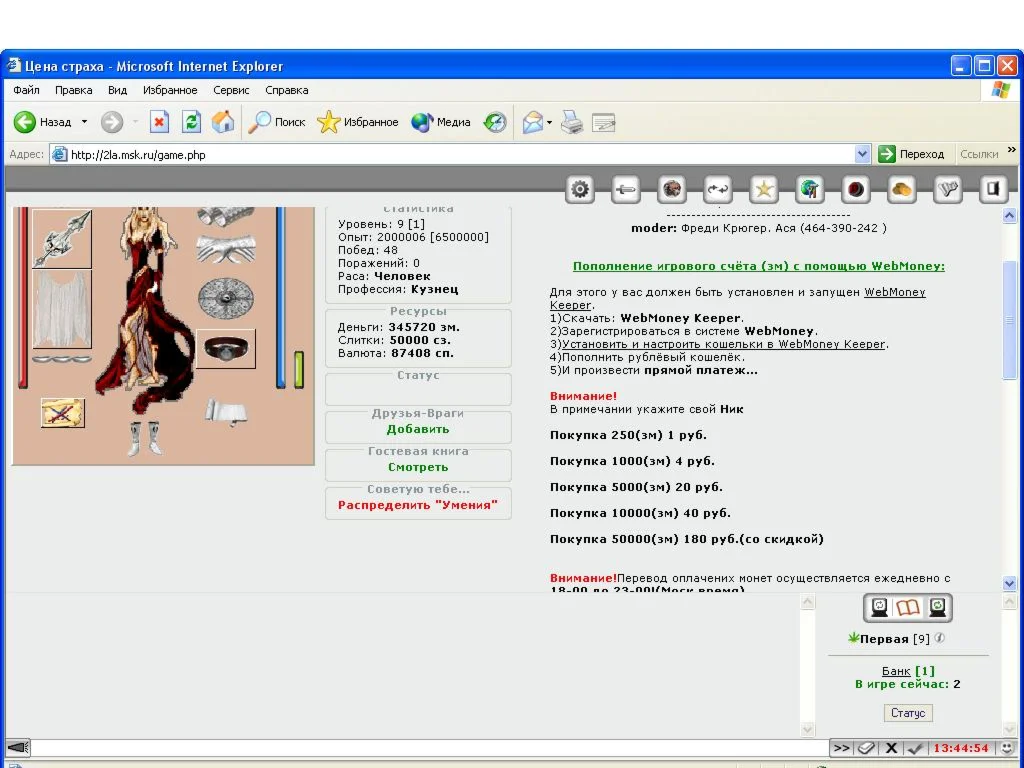This screenshot has height=768, width=1024.
Task: Click the exit door icon in game toolbar
Action: click(993, 189)
